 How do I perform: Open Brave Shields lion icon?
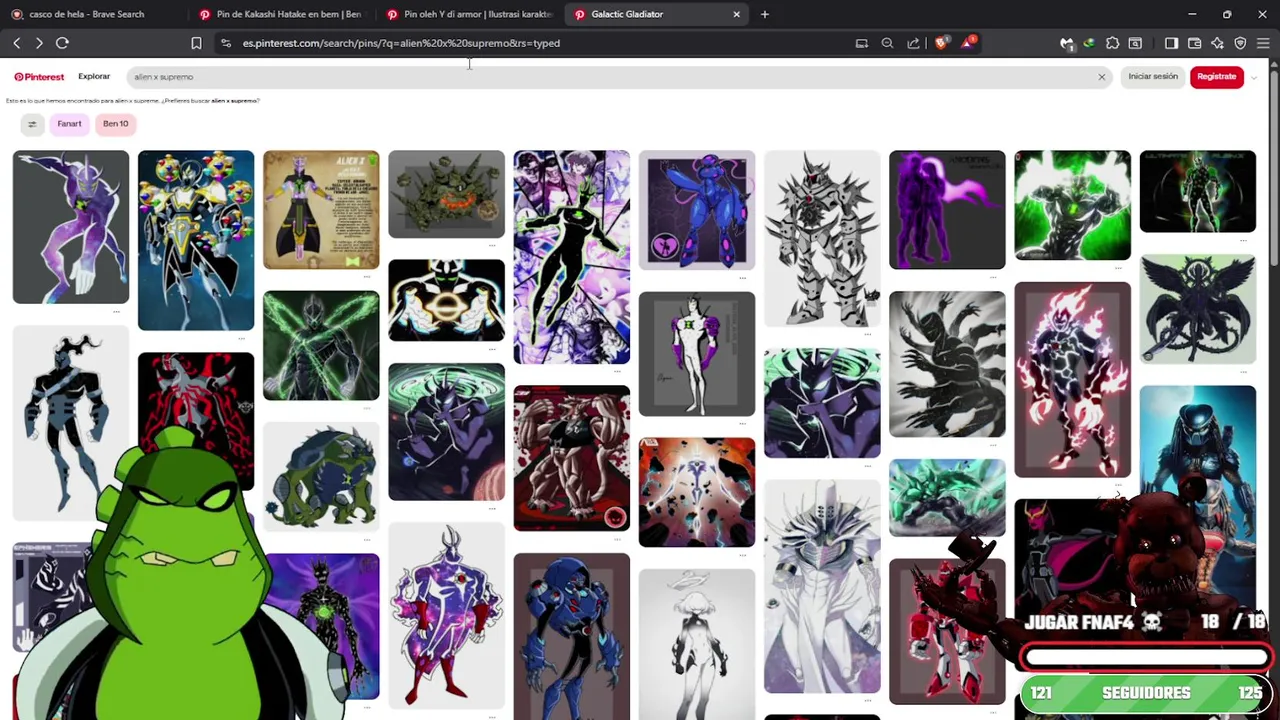point(941,43)
